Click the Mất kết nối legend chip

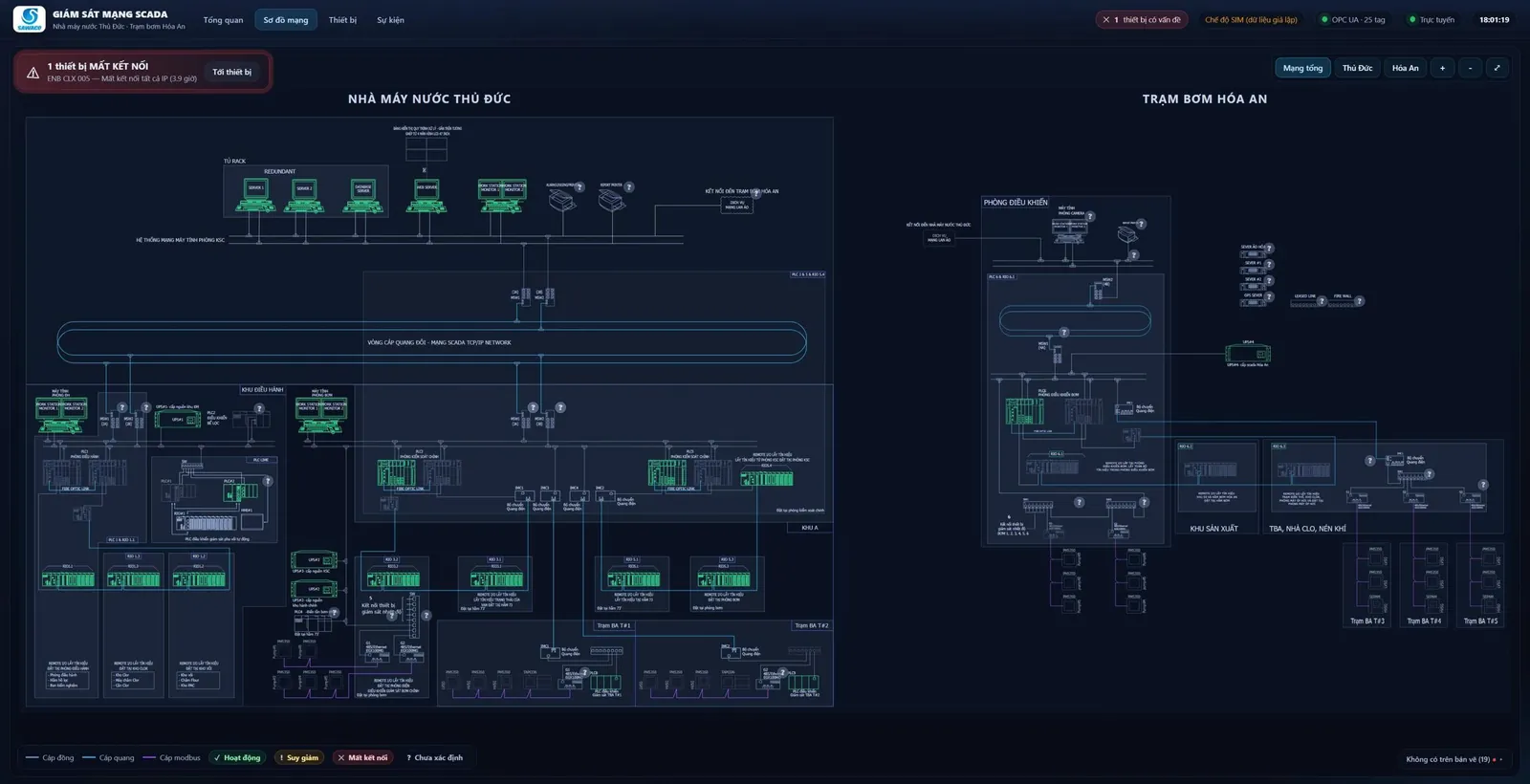362,758
